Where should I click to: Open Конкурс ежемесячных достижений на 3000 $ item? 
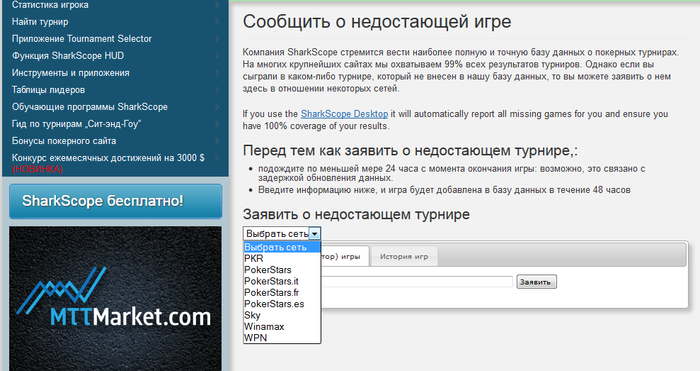(108, 163)
